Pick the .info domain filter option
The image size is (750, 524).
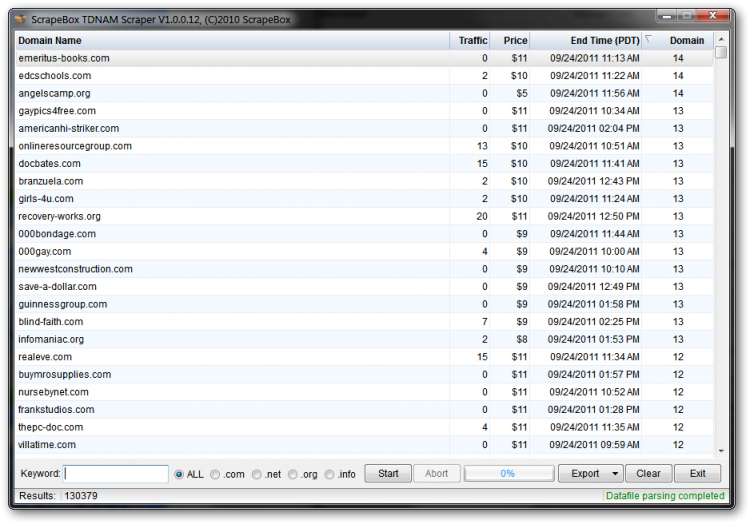pyautogui.click(x=331, y=474)
